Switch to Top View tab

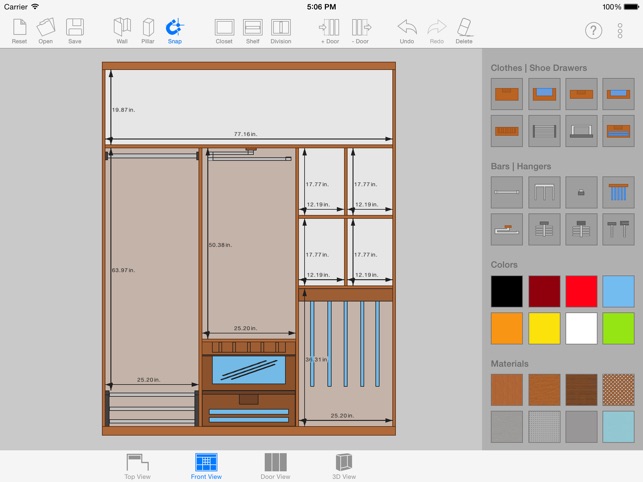(x=138, y=466)
